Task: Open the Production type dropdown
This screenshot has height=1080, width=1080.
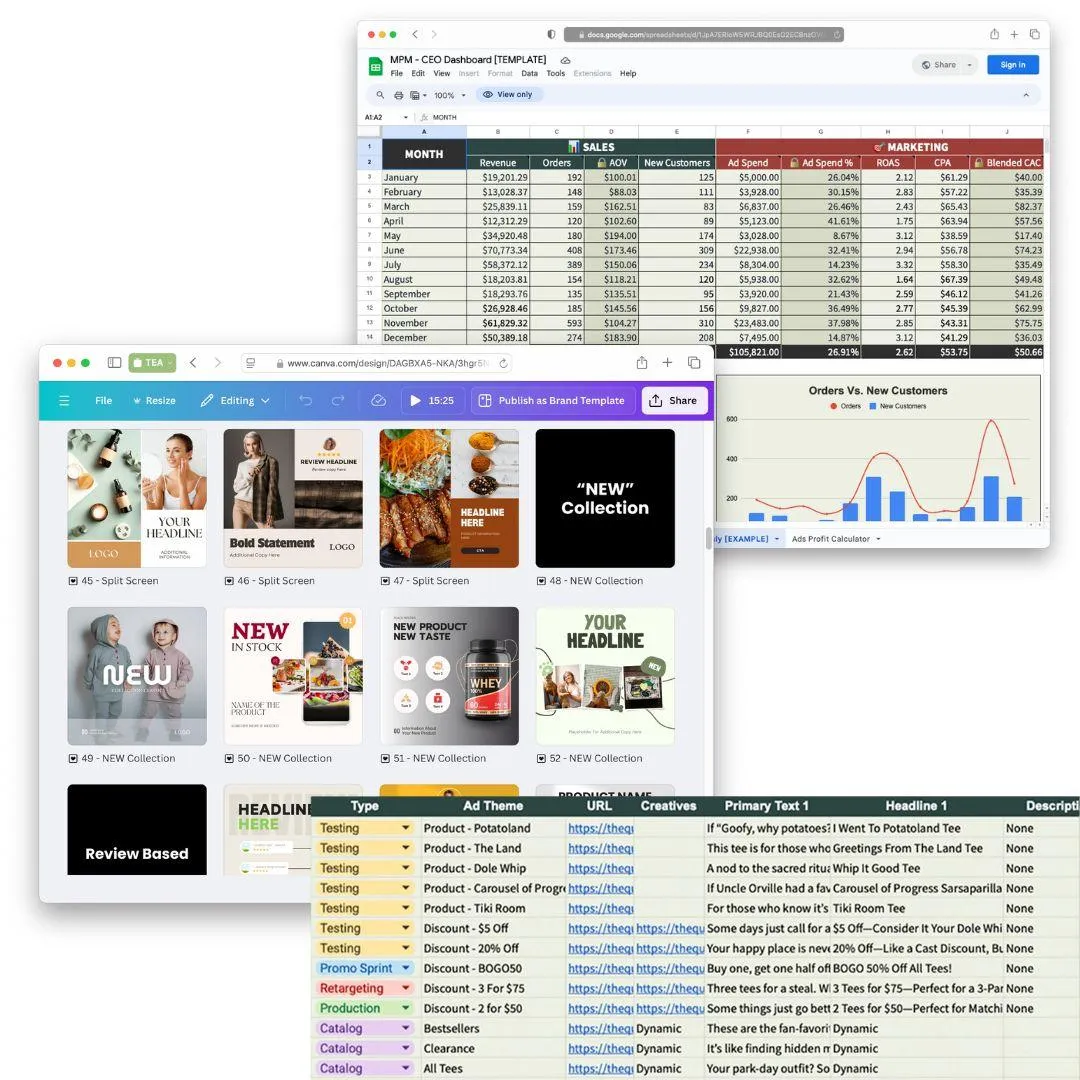Action: (x=406, y=1008)
